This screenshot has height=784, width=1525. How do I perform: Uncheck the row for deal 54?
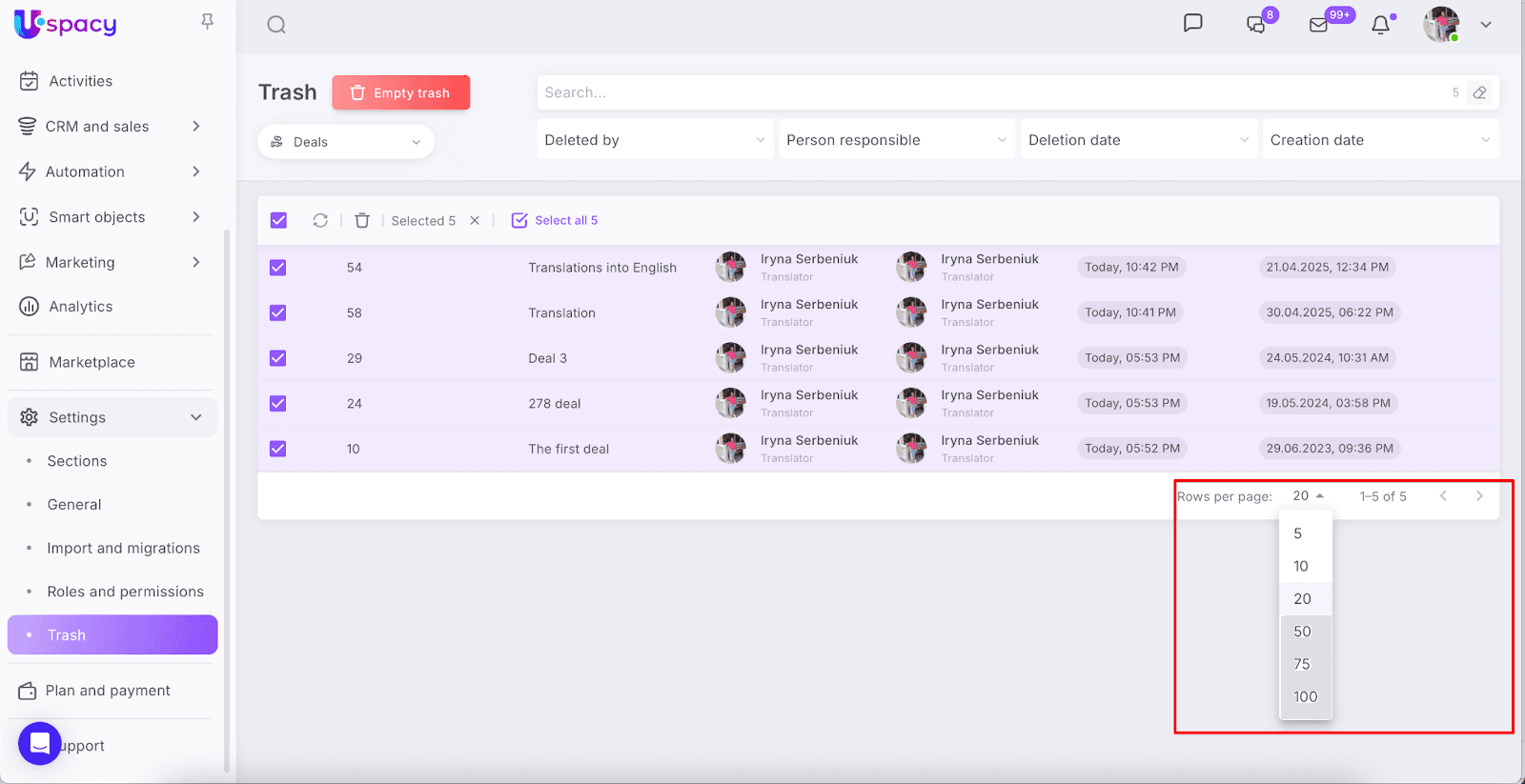[x=278, y=268]
